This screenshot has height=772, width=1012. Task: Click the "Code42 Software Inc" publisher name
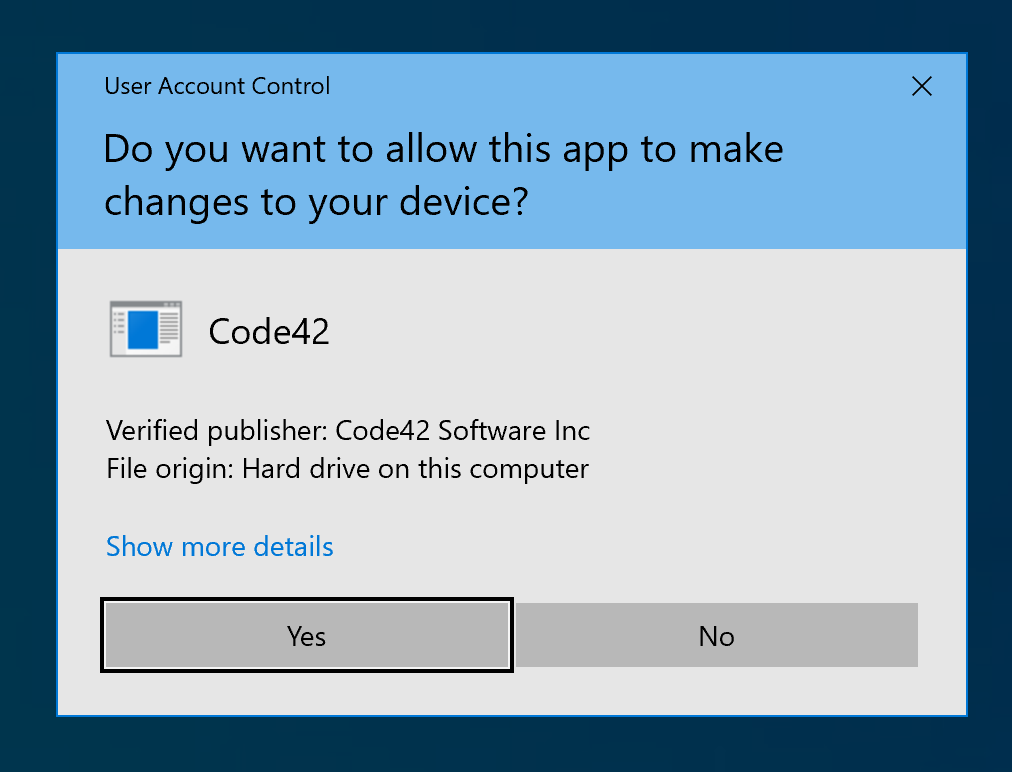pyautogui.click(x=463, y=431)
